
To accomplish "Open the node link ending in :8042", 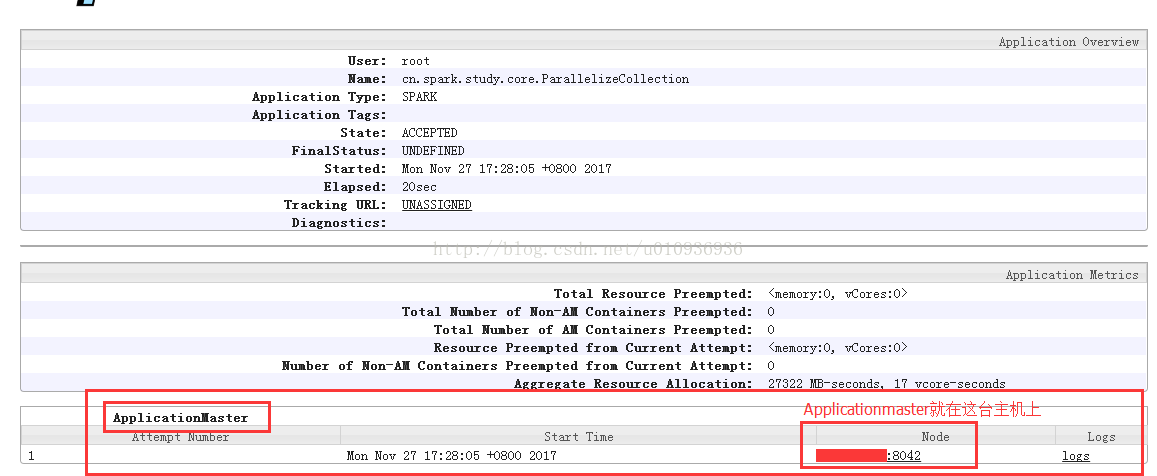I will point(868,456).
